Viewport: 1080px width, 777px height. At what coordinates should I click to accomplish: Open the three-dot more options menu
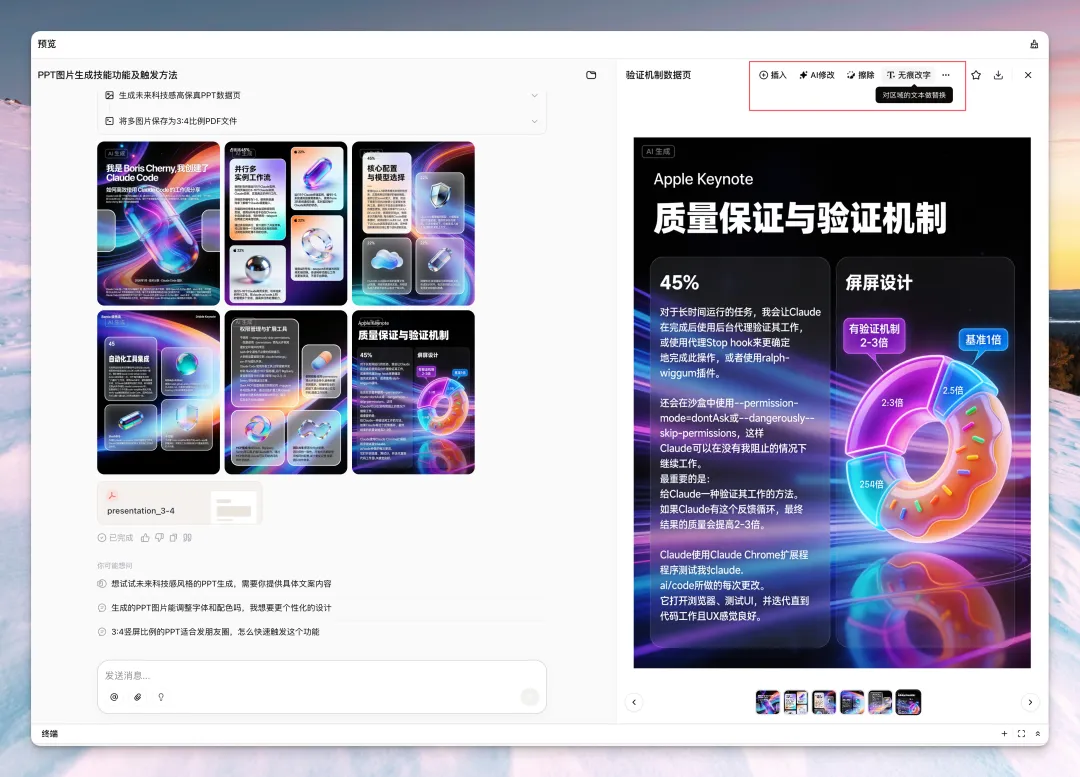pyautogui.click(x=946, y=75)
